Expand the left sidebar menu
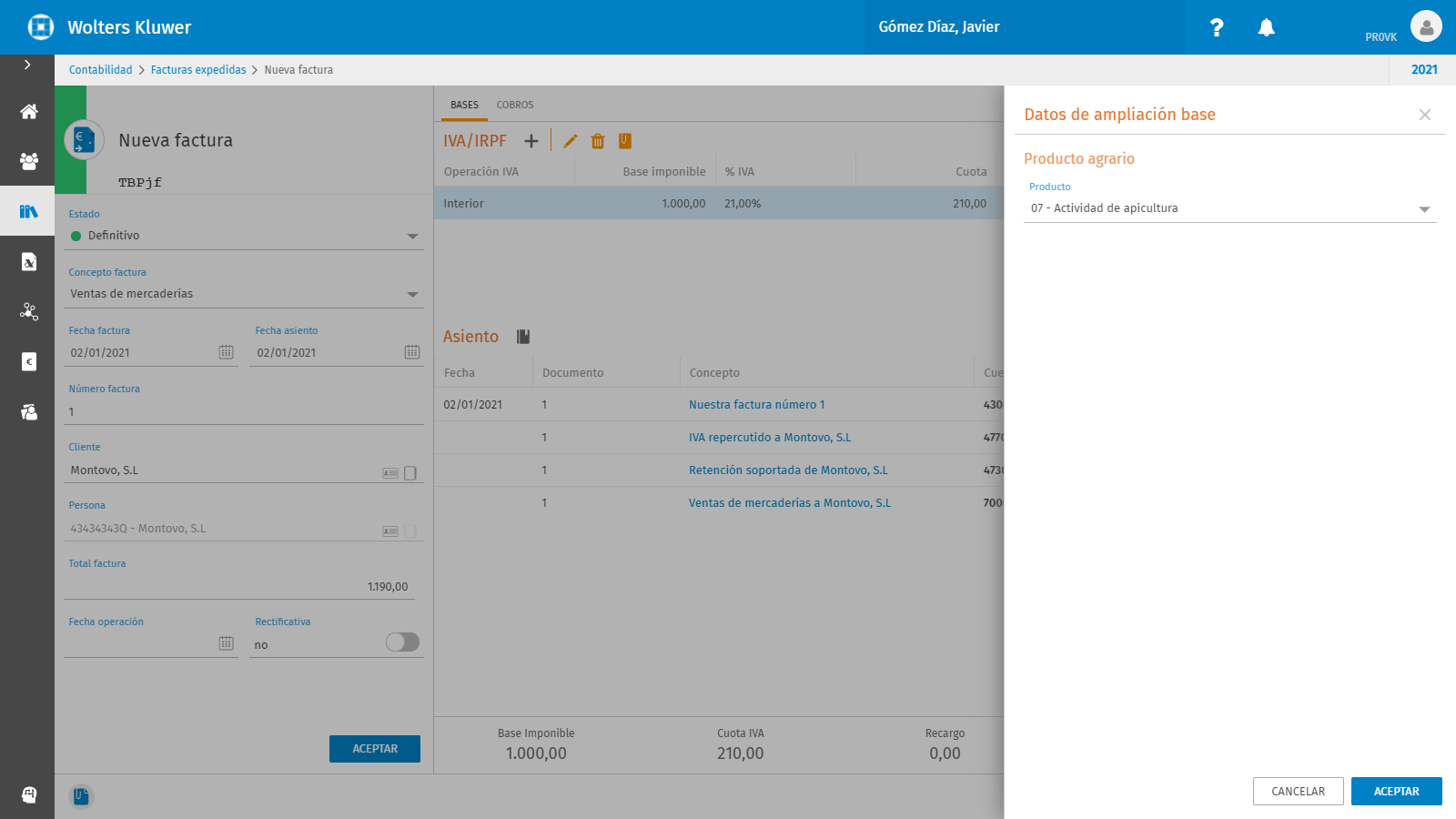The image size is (1456, 819). pos(27,65)
